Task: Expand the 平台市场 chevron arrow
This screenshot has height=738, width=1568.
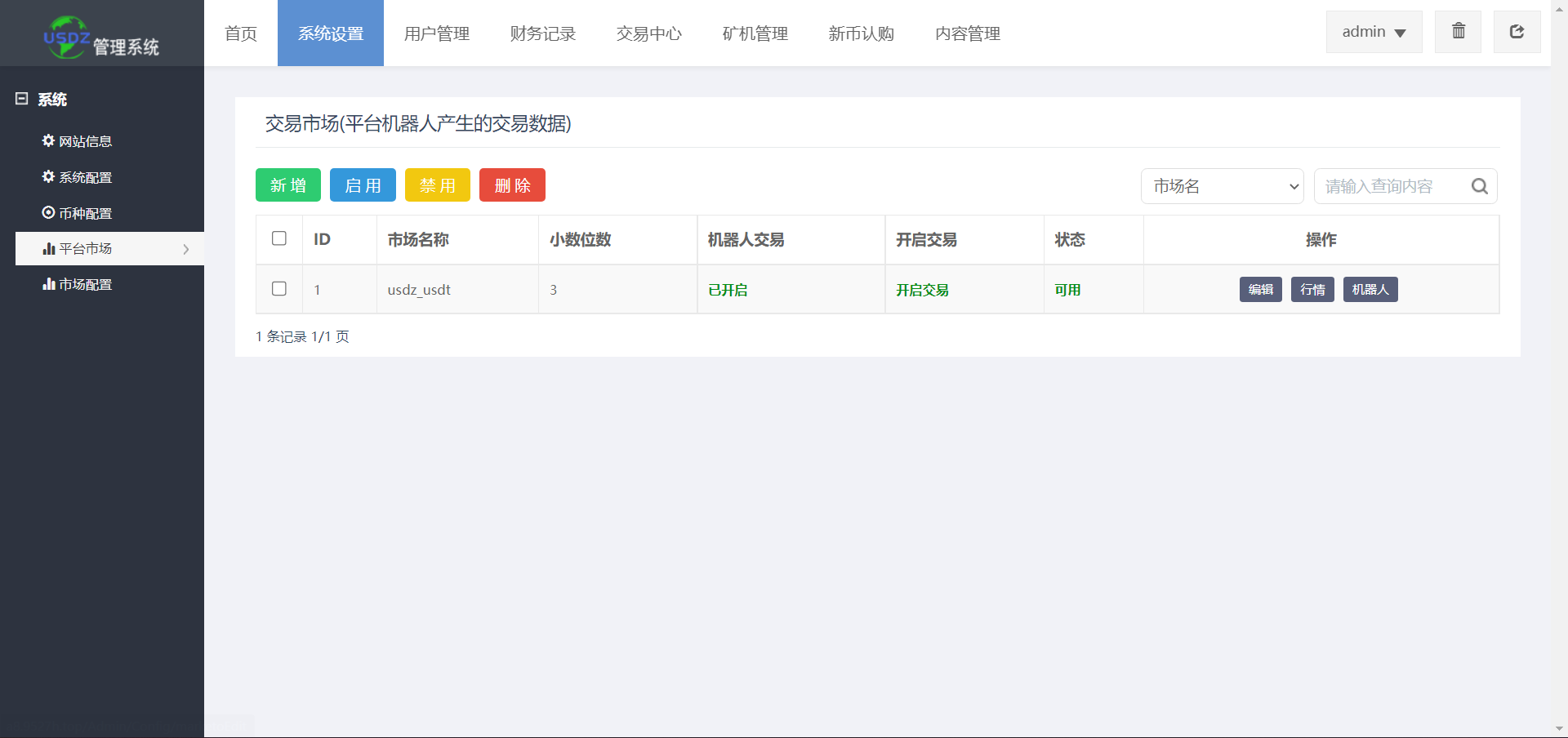Action: tap(186, 249)
